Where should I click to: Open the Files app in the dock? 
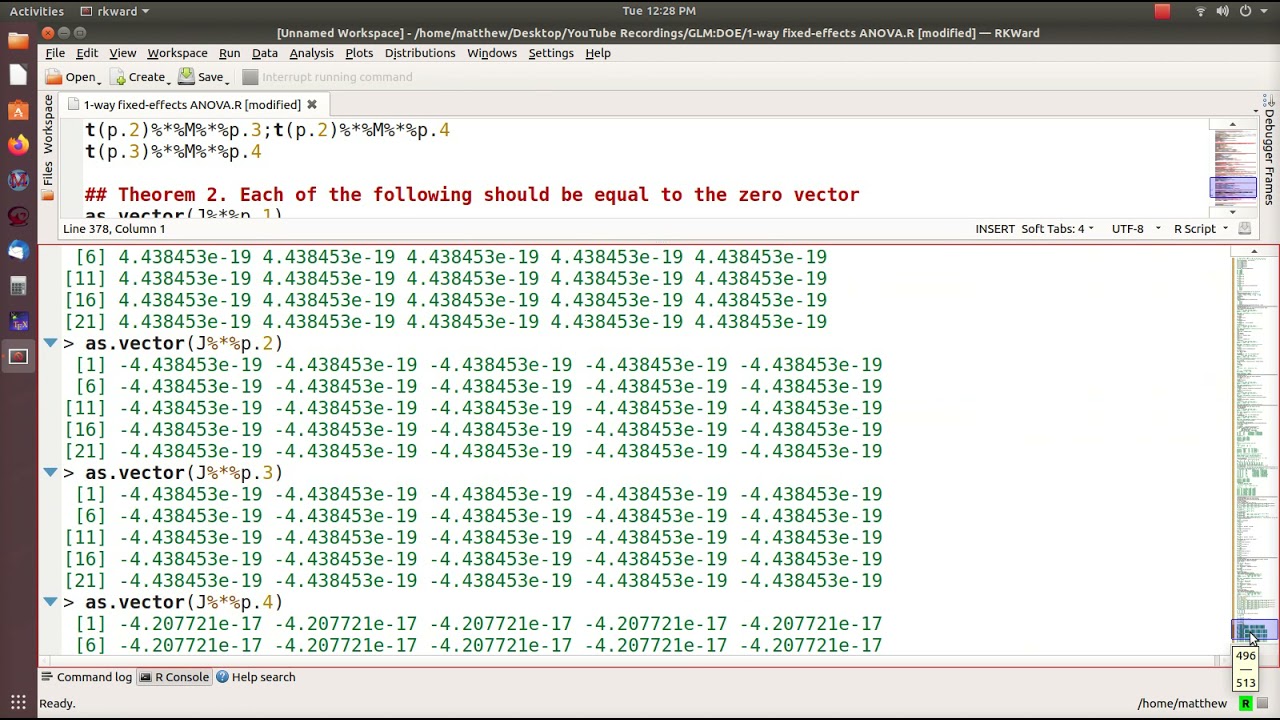[18, 41]
